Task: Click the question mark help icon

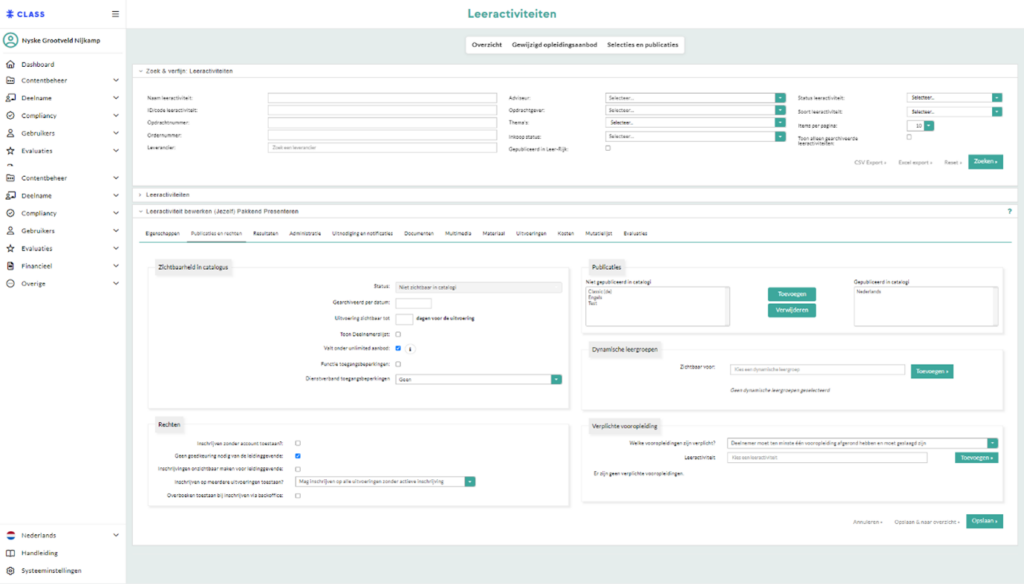Action: click(1010, 211)
